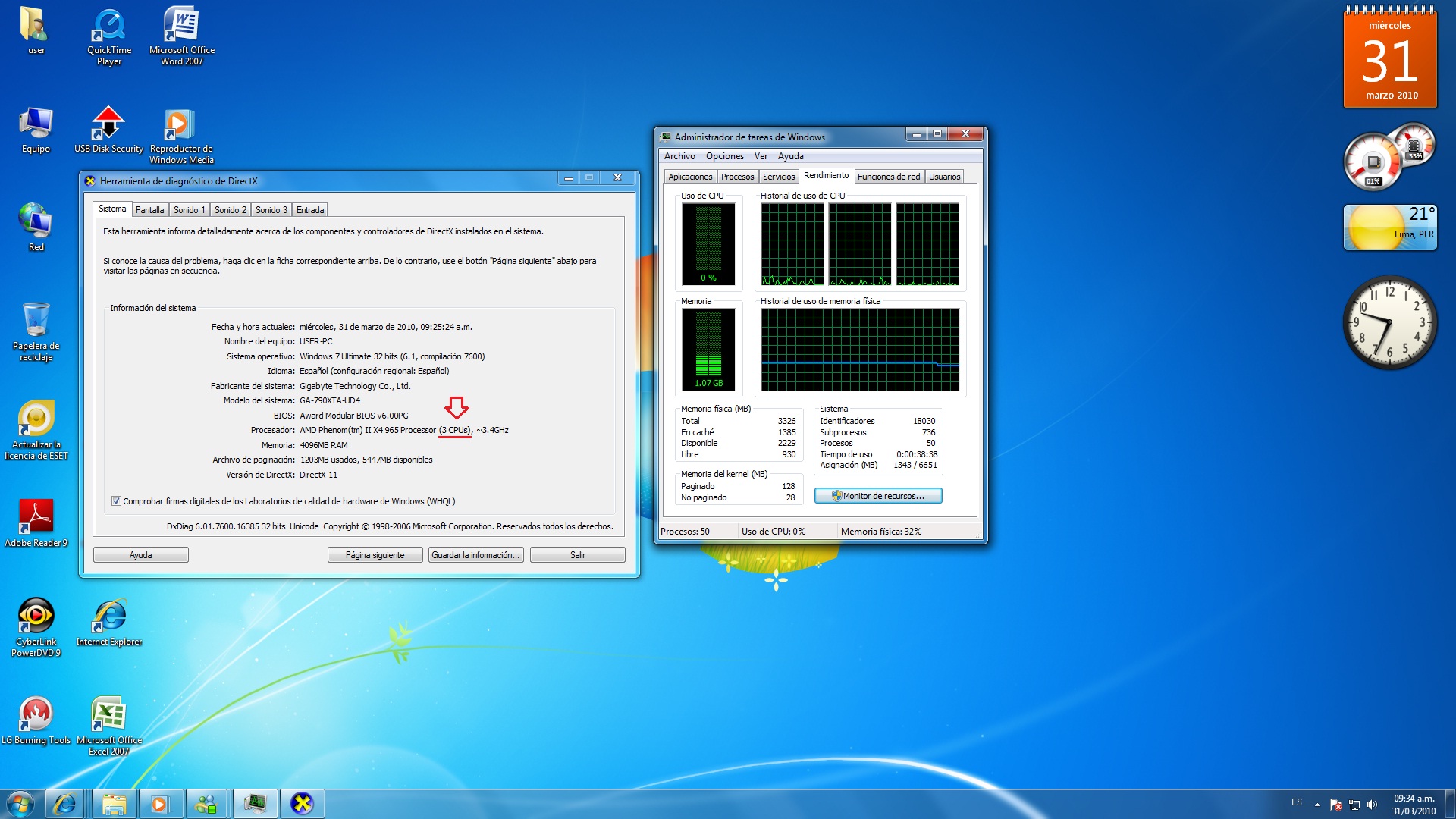Open the CyberLink PowerDVD 9 icon
This screenshot has width=1456, height=819.
(36, 617)
